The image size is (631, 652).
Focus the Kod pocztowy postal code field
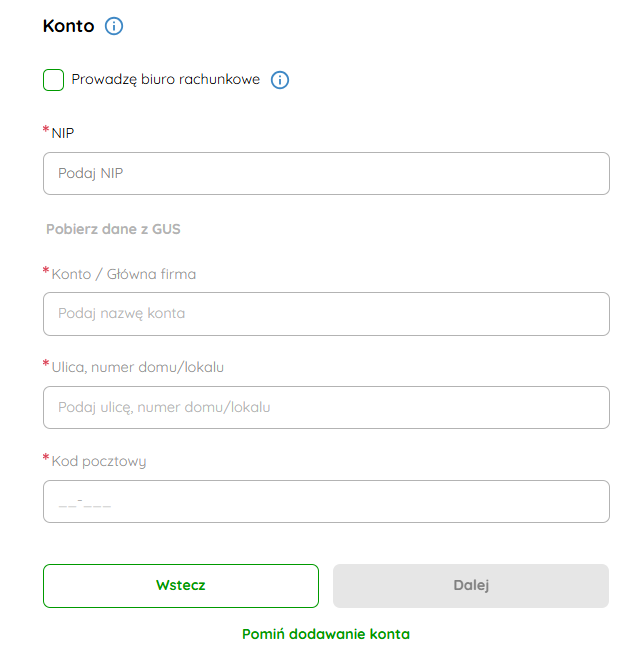[326, 501]
